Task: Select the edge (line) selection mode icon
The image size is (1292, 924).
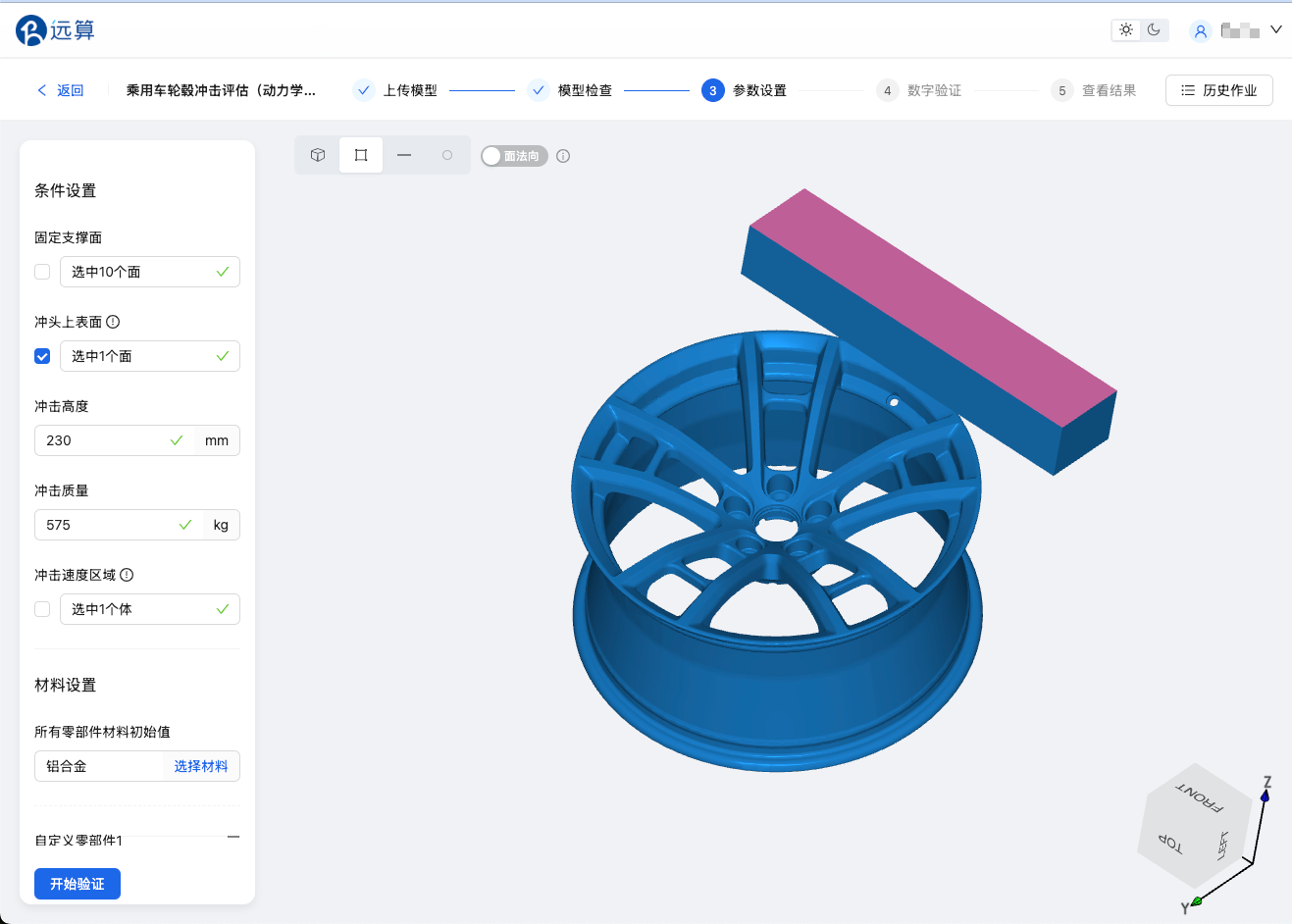Action: (404, 155)
